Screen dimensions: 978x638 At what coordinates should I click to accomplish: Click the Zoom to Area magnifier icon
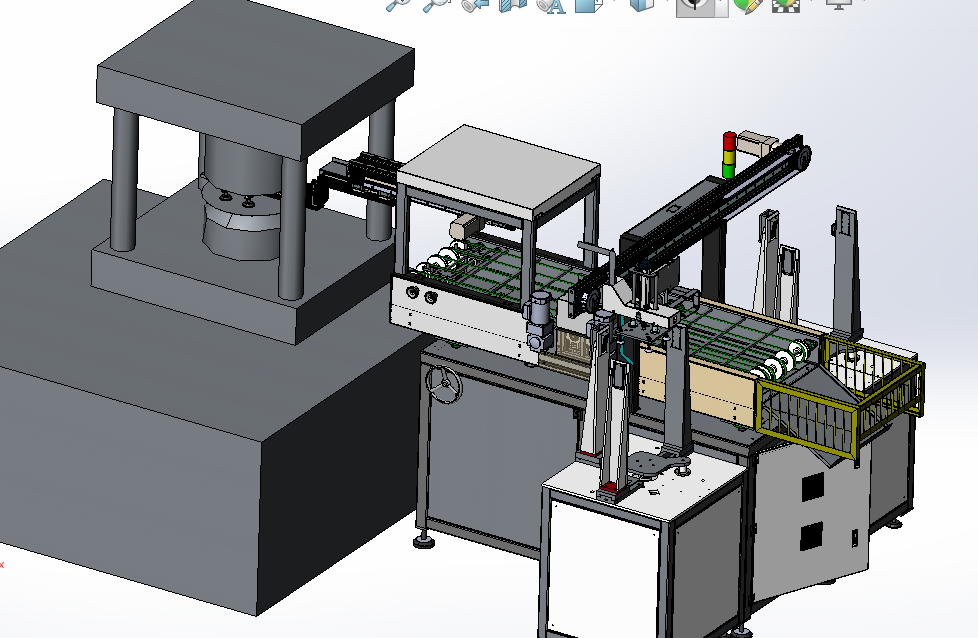click(436, 5)
